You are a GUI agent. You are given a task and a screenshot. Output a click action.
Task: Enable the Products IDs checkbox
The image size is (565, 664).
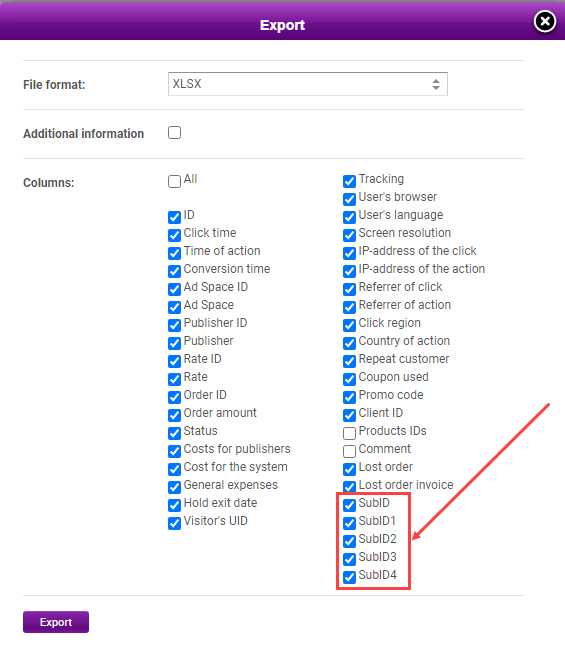coord(349,433)
